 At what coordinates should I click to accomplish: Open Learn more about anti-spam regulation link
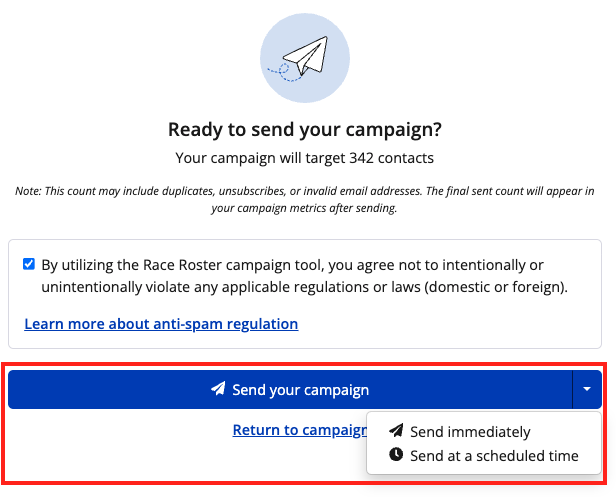tap(161, 324)
